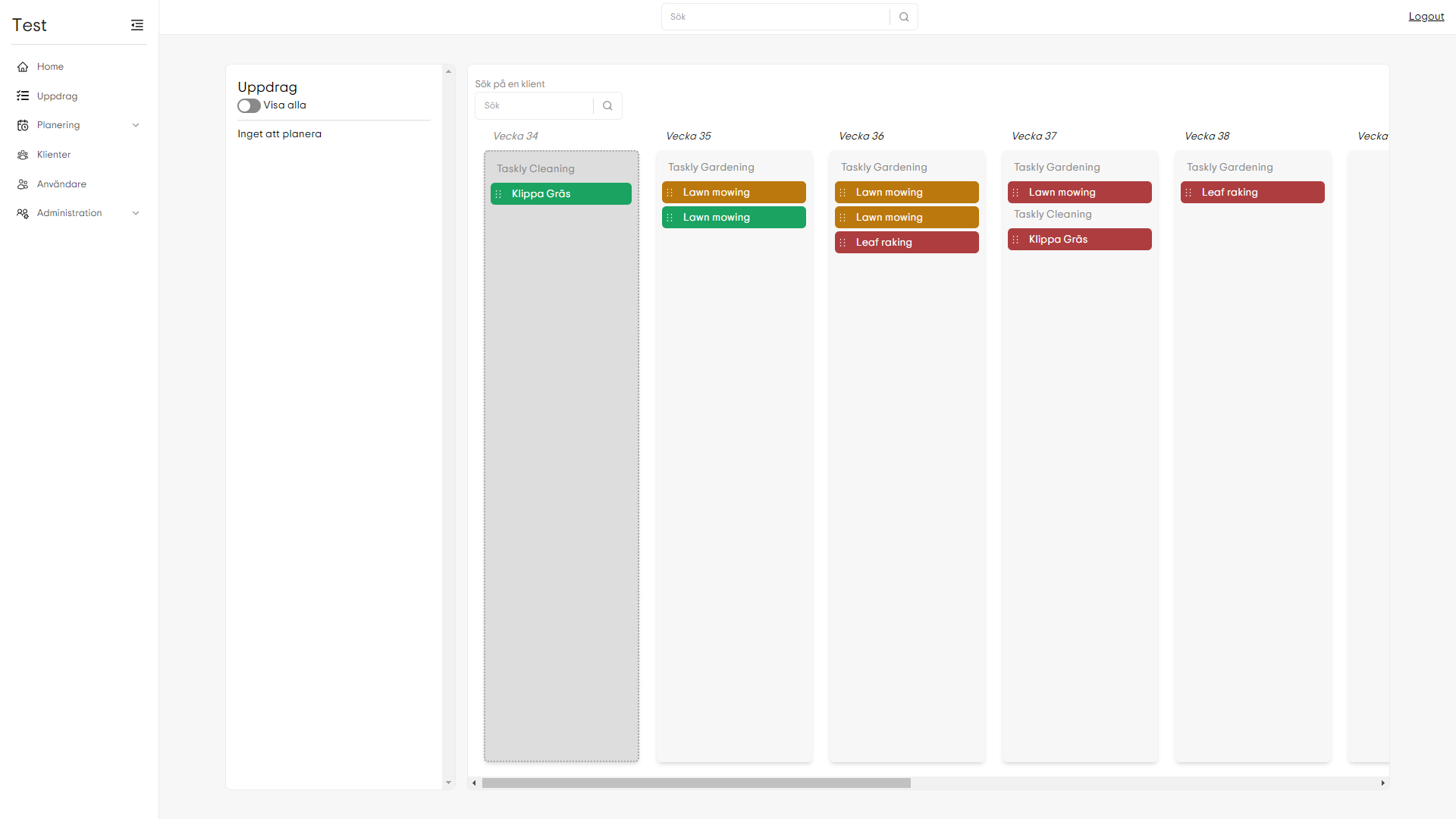
Task: Select the red Klippa Gräs card in Vecka 37
Action: click(x=1080, y=240)
